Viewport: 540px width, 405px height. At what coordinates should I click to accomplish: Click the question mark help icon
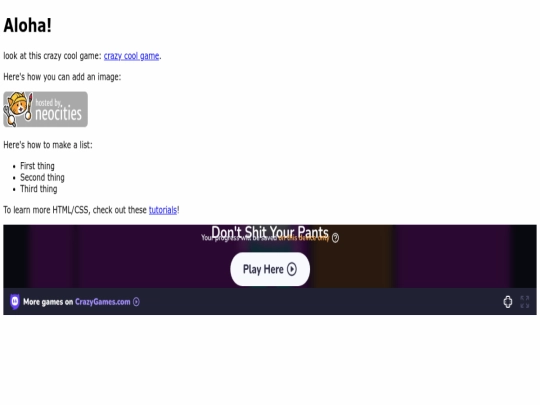[335, 238]
